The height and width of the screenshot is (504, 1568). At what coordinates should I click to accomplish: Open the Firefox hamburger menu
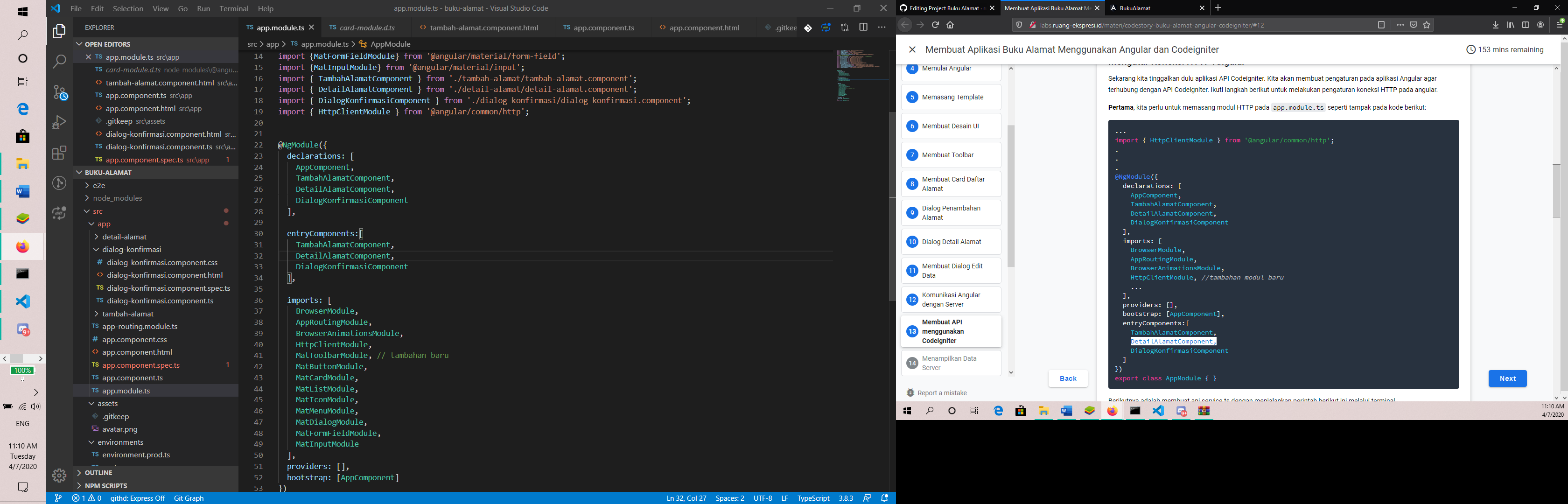click(1560, 25)
